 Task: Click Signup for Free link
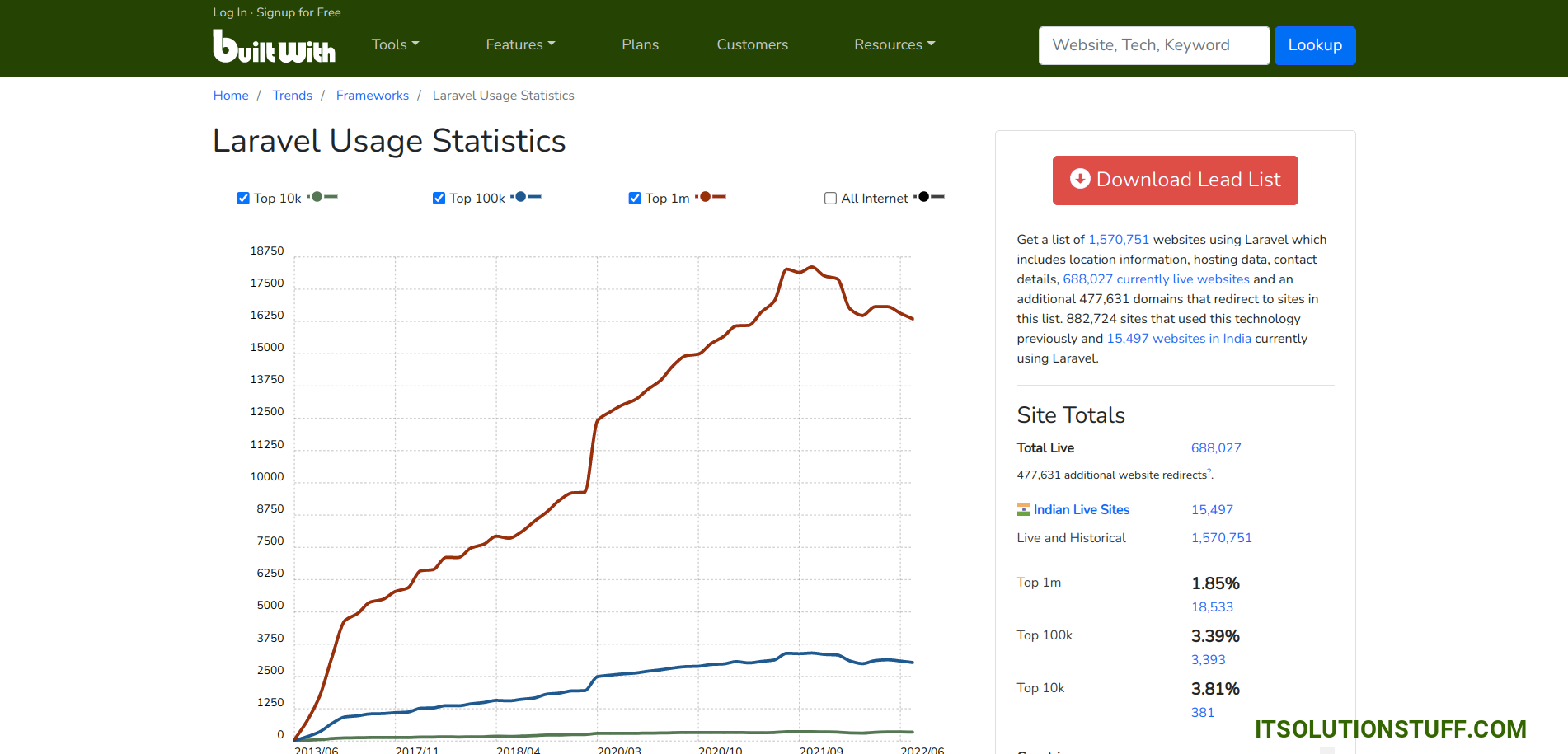[298, 12]
